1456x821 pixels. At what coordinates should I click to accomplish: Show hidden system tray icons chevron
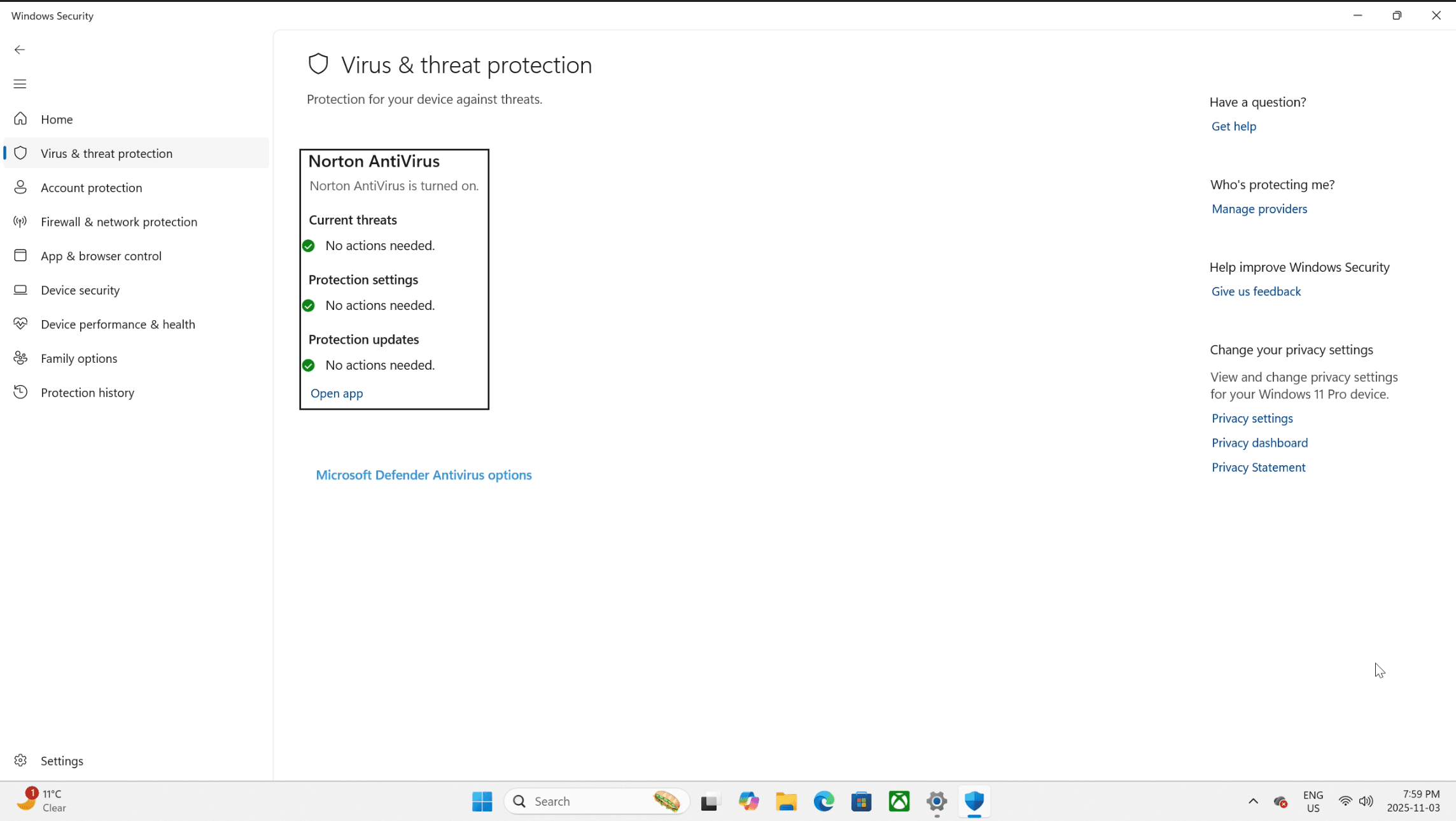[1253, 801]
